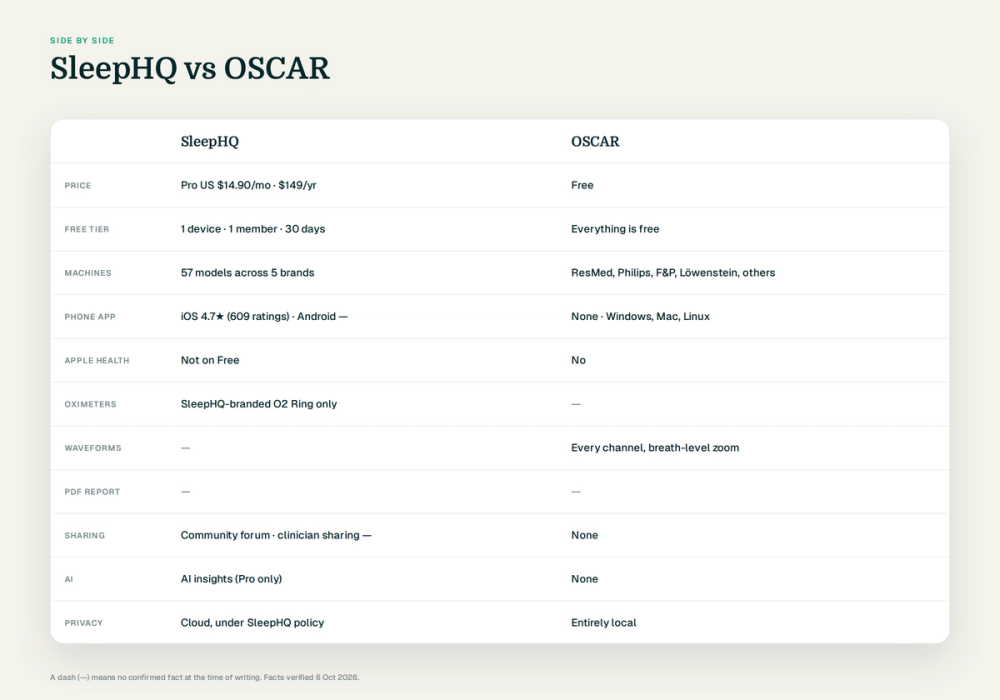Click the 'Entirely local' privacy cell
Screen dimensions: 1000x700
604,623
